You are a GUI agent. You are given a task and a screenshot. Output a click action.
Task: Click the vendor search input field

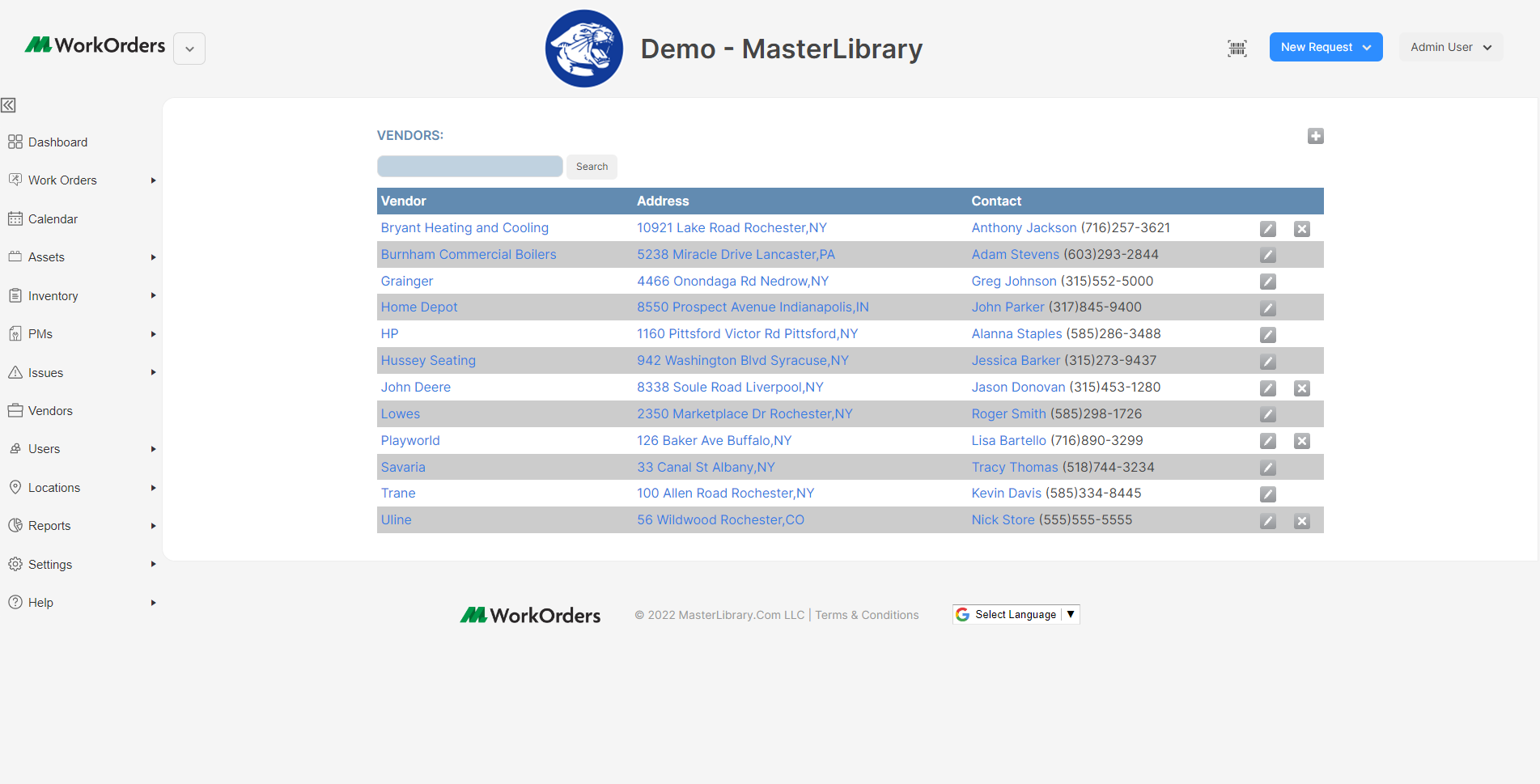point(470,167)
